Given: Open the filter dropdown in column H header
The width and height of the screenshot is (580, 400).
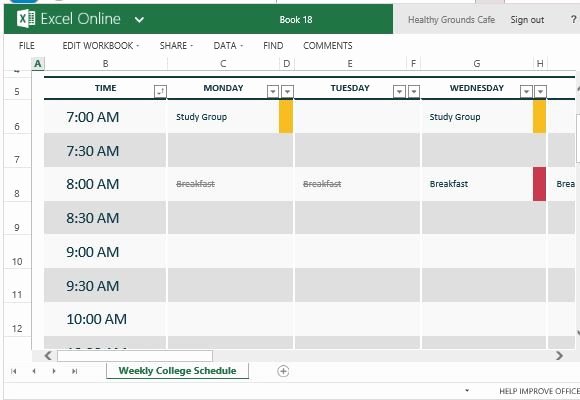Looking at the screenshot, I should 540,91.
